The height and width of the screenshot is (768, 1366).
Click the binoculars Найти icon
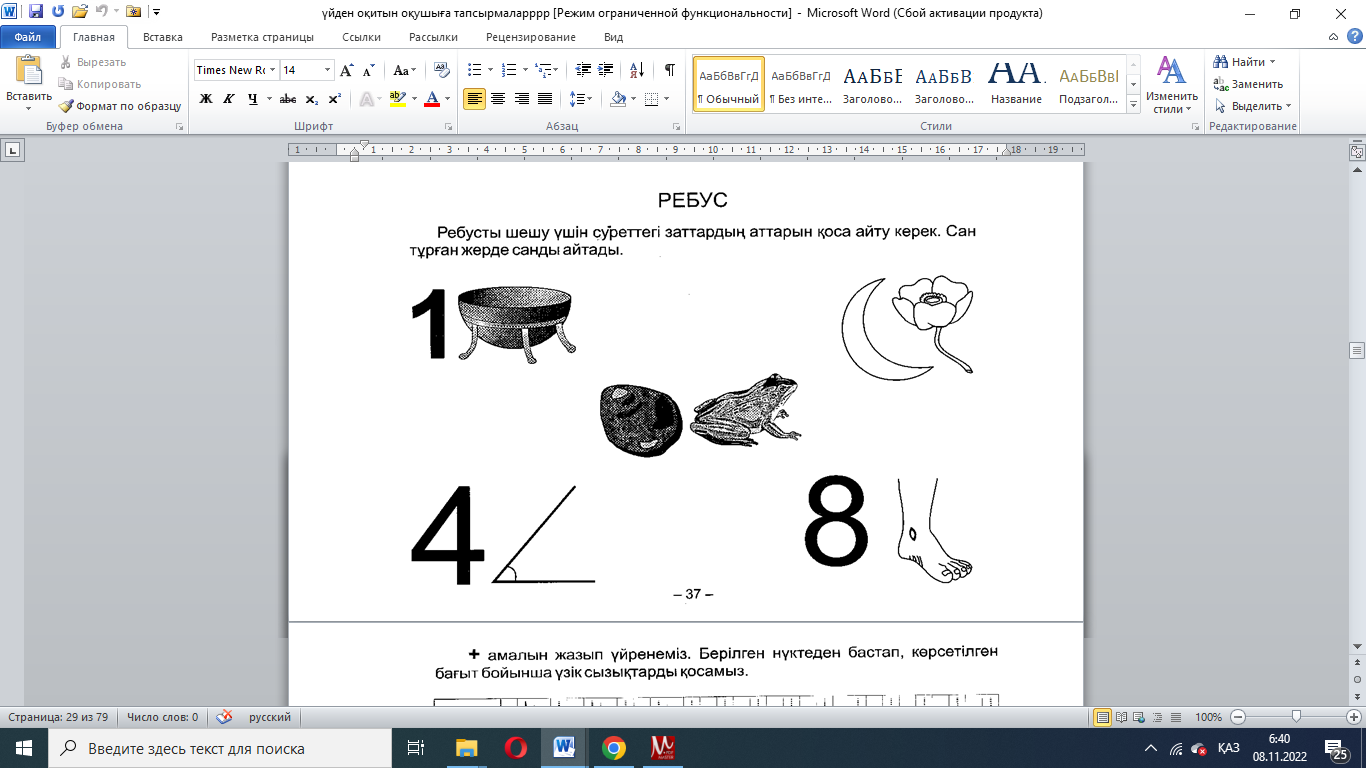1220,62
